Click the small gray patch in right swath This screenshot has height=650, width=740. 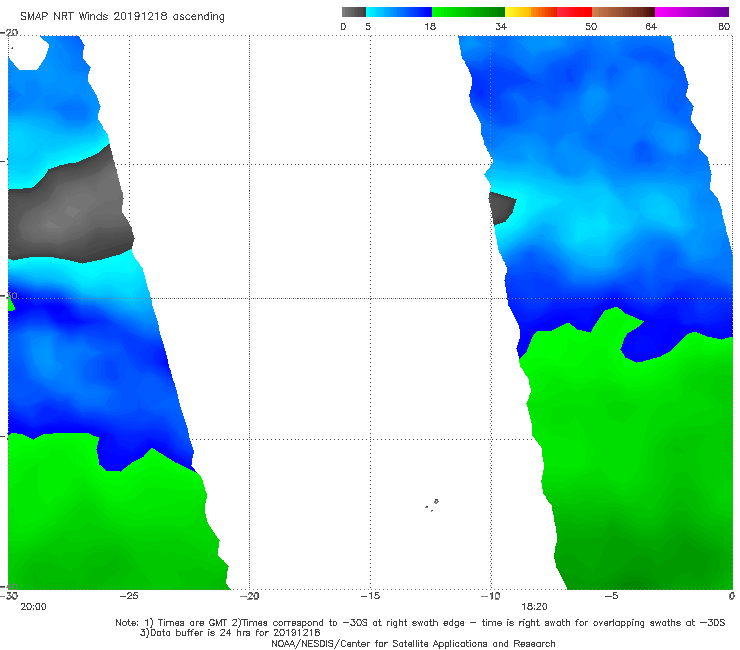coord(502,208)
